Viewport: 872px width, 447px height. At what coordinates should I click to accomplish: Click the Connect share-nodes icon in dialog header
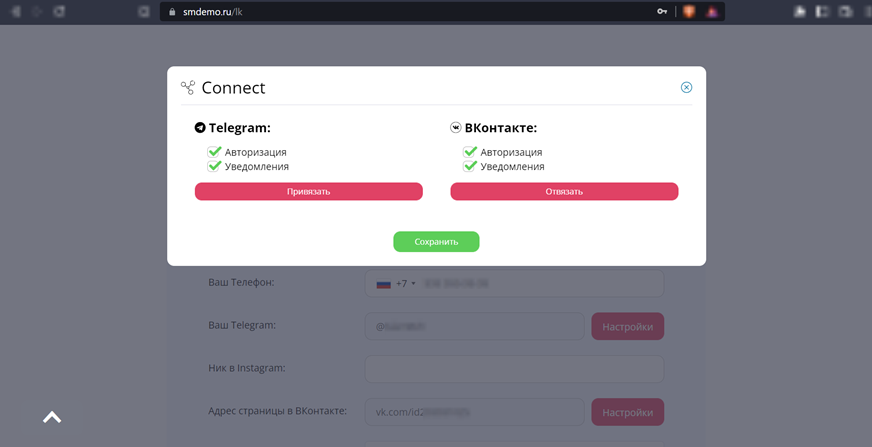[188, 87]
